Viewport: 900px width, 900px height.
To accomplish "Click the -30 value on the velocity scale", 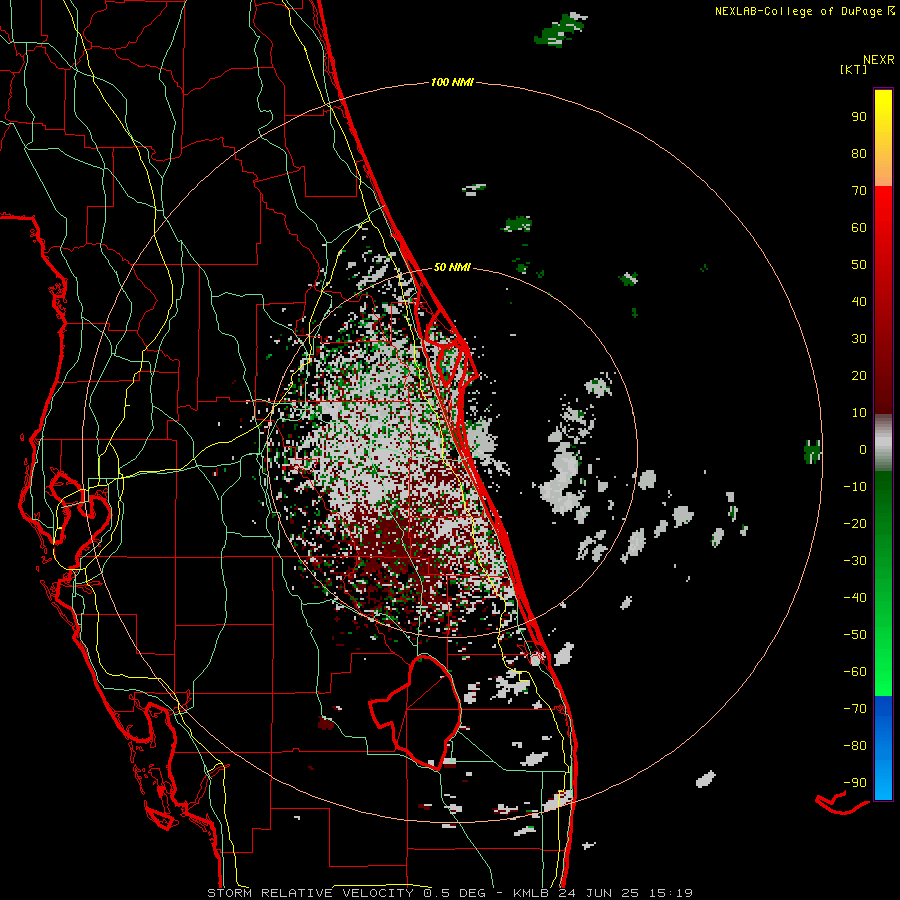I will tap(855, 561).
